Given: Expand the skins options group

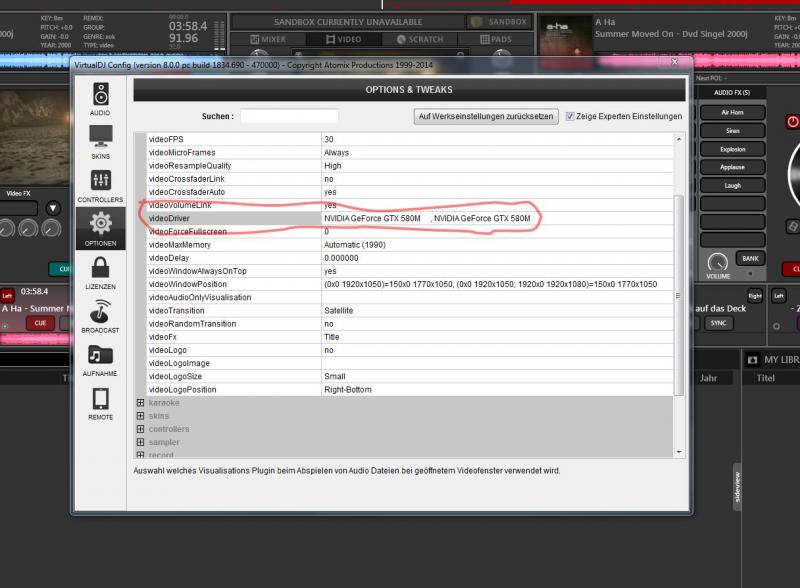Looking at the screenshot, I should (x=140, y=416).
